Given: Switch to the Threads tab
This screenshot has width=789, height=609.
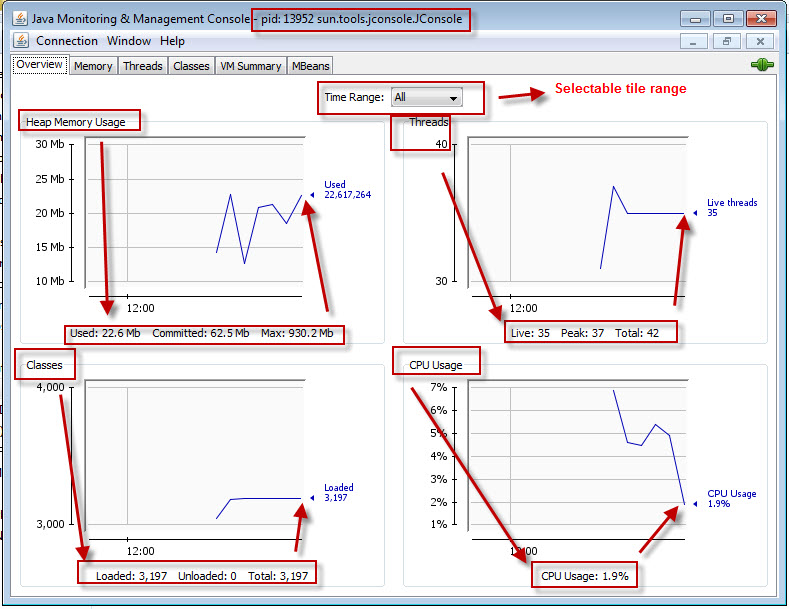Looking at the screenshot, I should coord(143,66).
